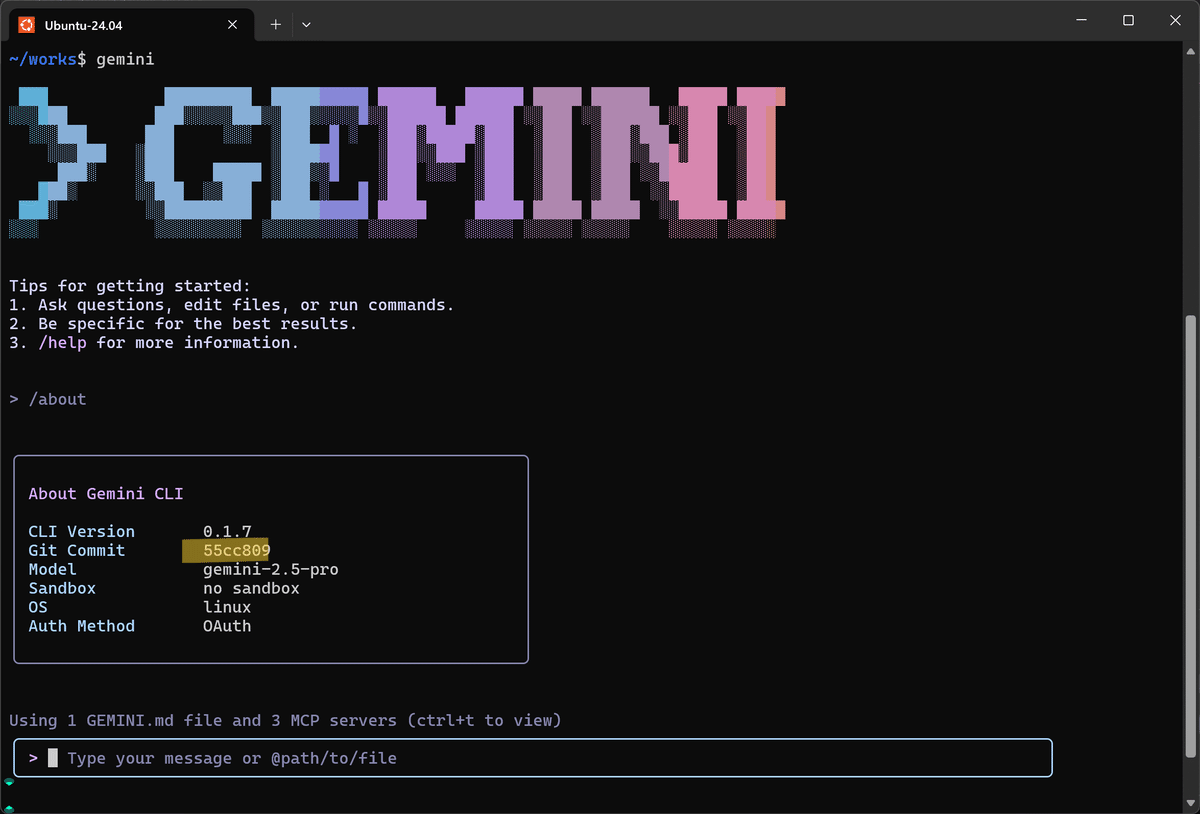The height and width of the screenshot is (814, 1200).
Task: Click the upper teal Gemini status icon bottom-left
Action: tap(9, 783)
